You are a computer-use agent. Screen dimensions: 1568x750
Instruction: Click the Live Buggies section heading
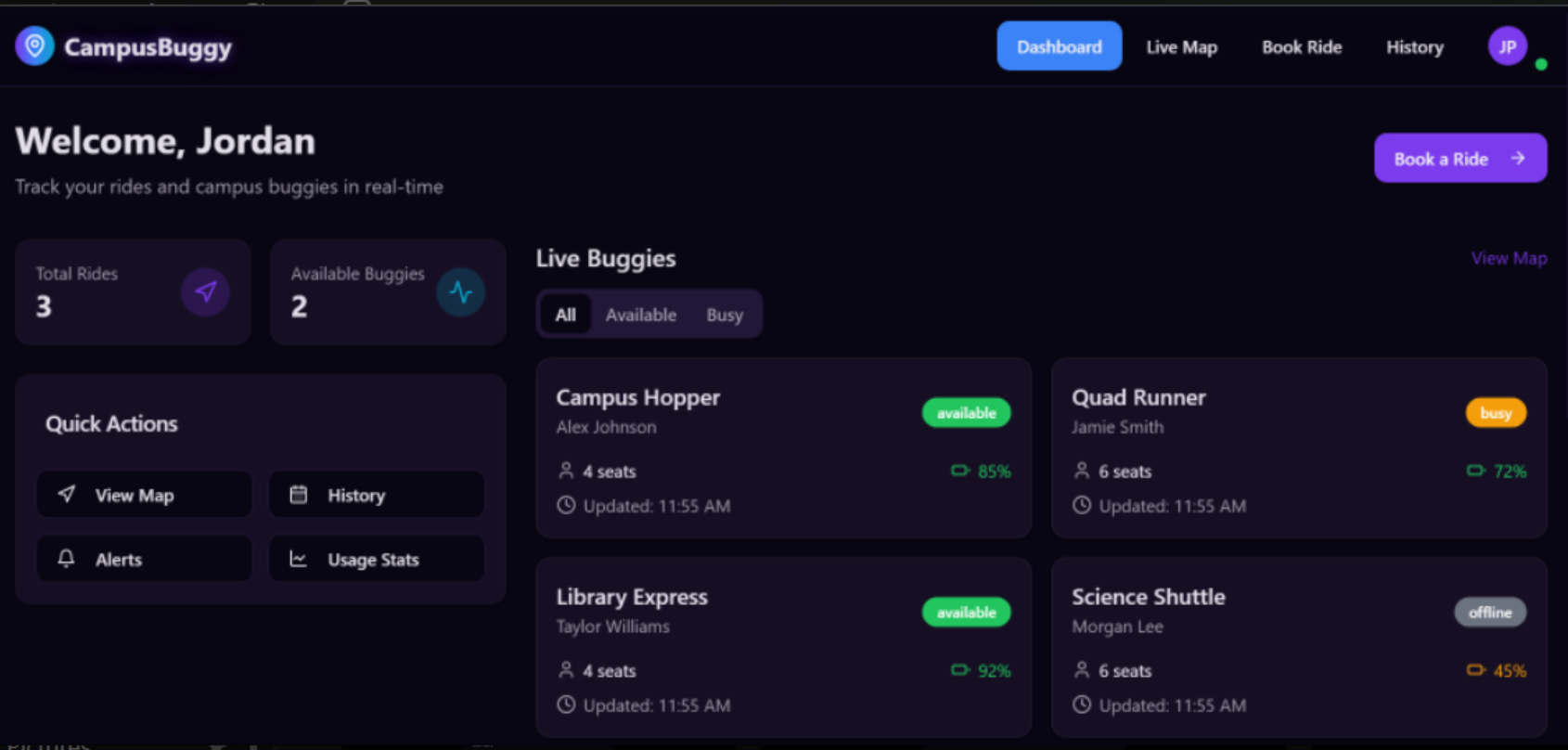click(606, 258)
